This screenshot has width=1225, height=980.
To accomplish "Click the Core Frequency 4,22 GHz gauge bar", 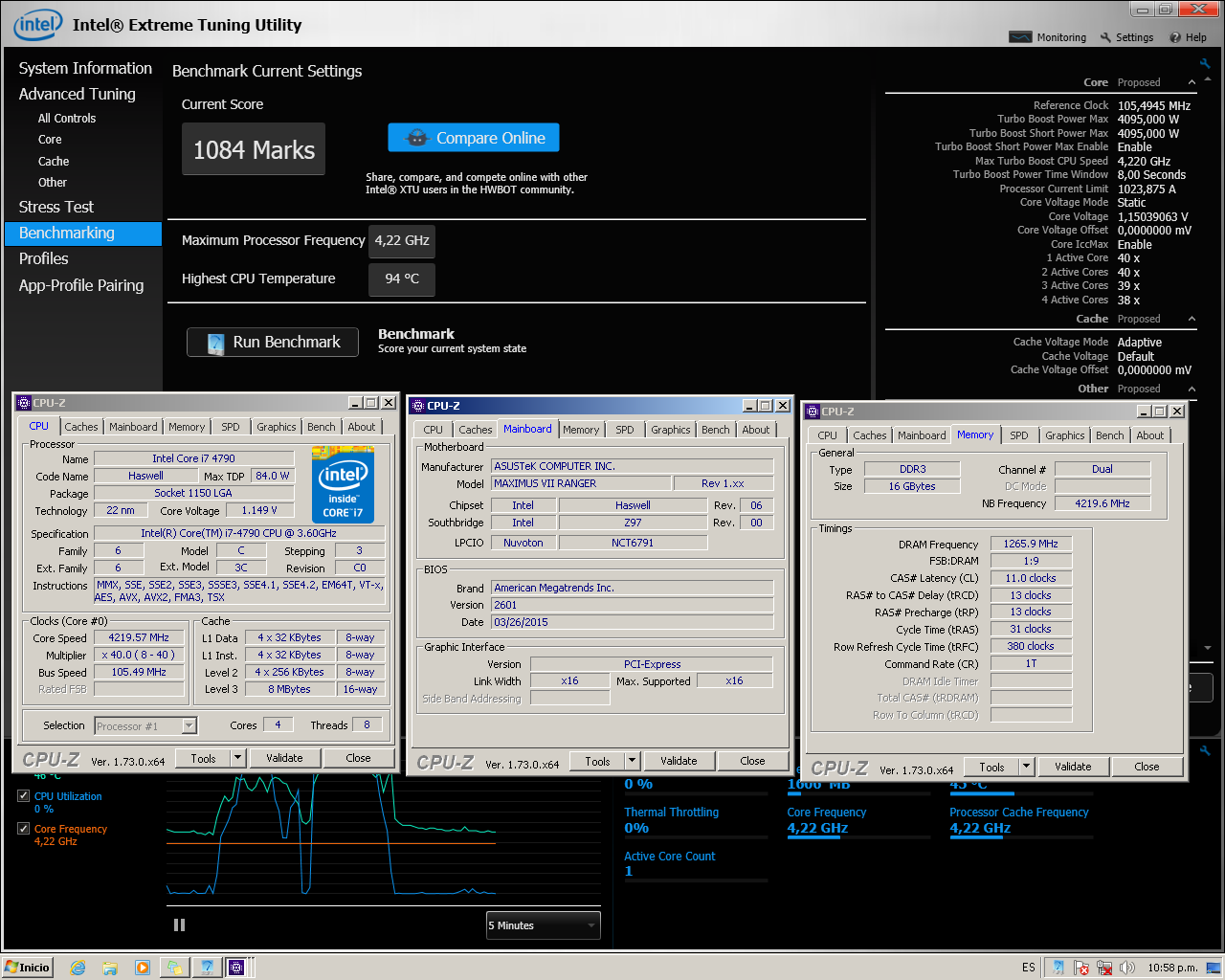I will (x=858, y=837).
